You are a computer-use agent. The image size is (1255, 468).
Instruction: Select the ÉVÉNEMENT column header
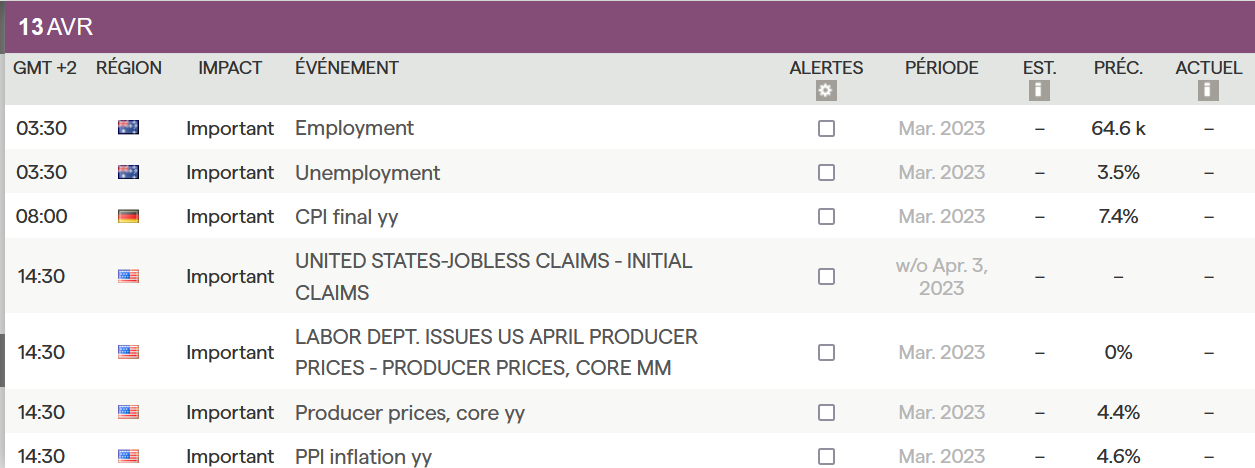tap(346, 68)
